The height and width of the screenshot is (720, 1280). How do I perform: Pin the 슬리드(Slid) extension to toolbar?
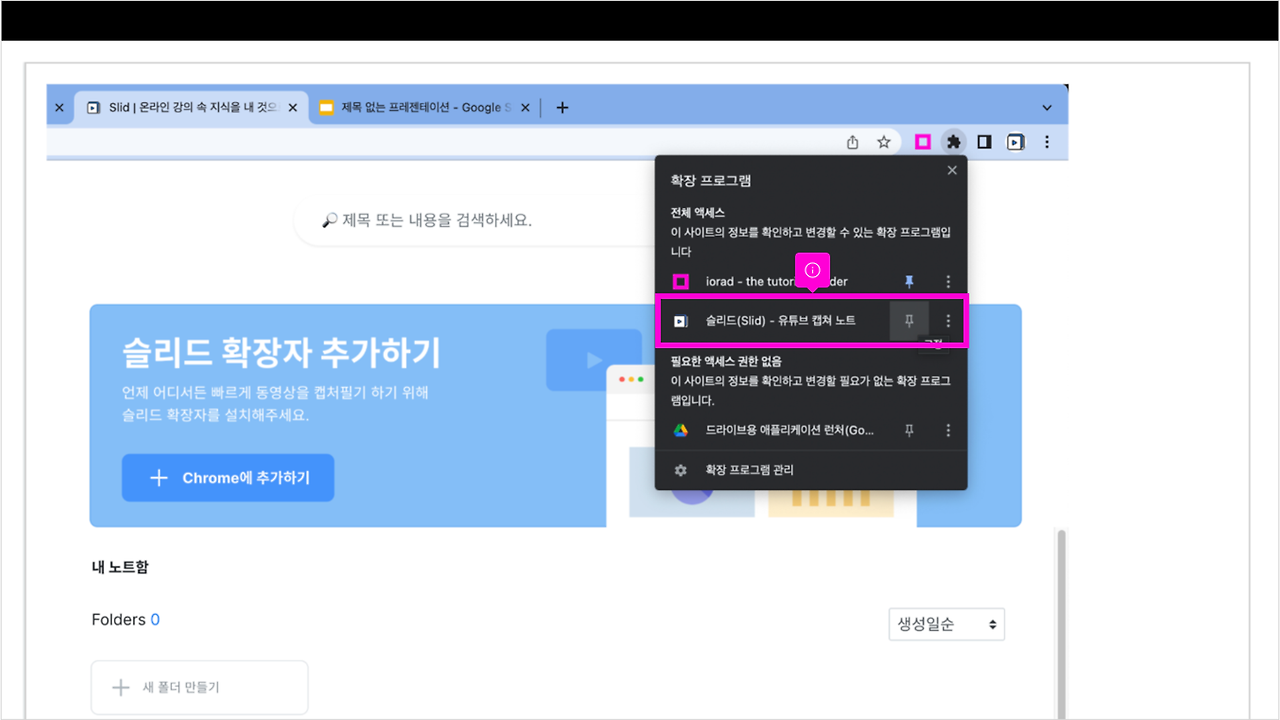(908, 320)
